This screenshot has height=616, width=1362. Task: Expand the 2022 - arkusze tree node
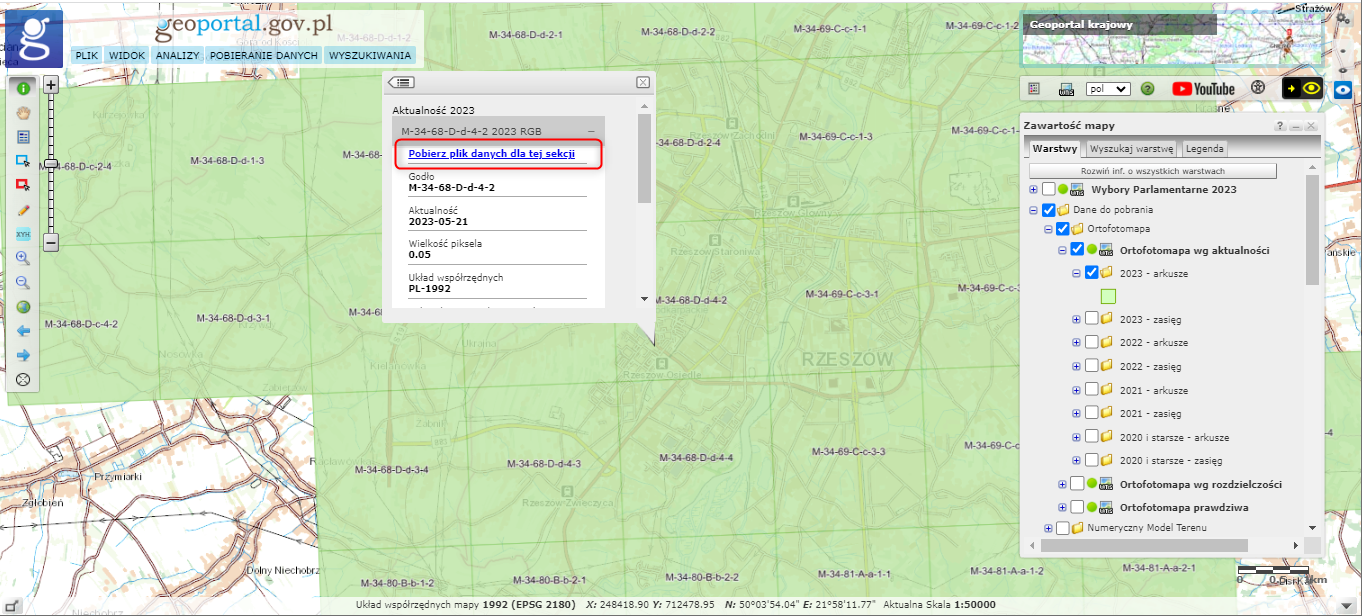pos(1076,343)
